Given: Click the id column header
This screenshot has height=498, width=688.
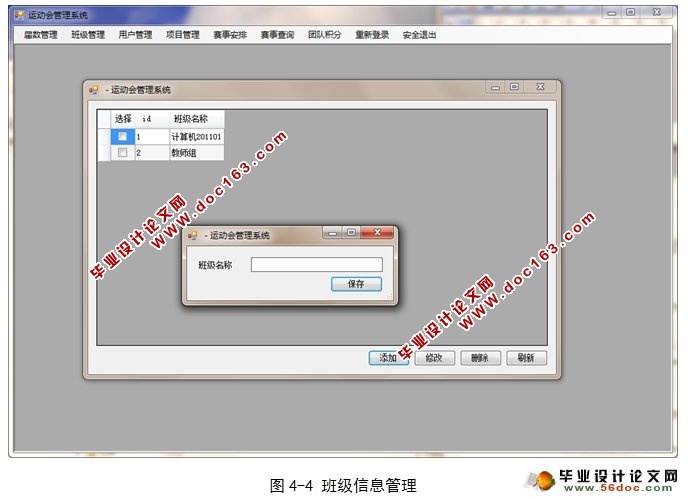Looking at the screenshot, I should point(152,119).
